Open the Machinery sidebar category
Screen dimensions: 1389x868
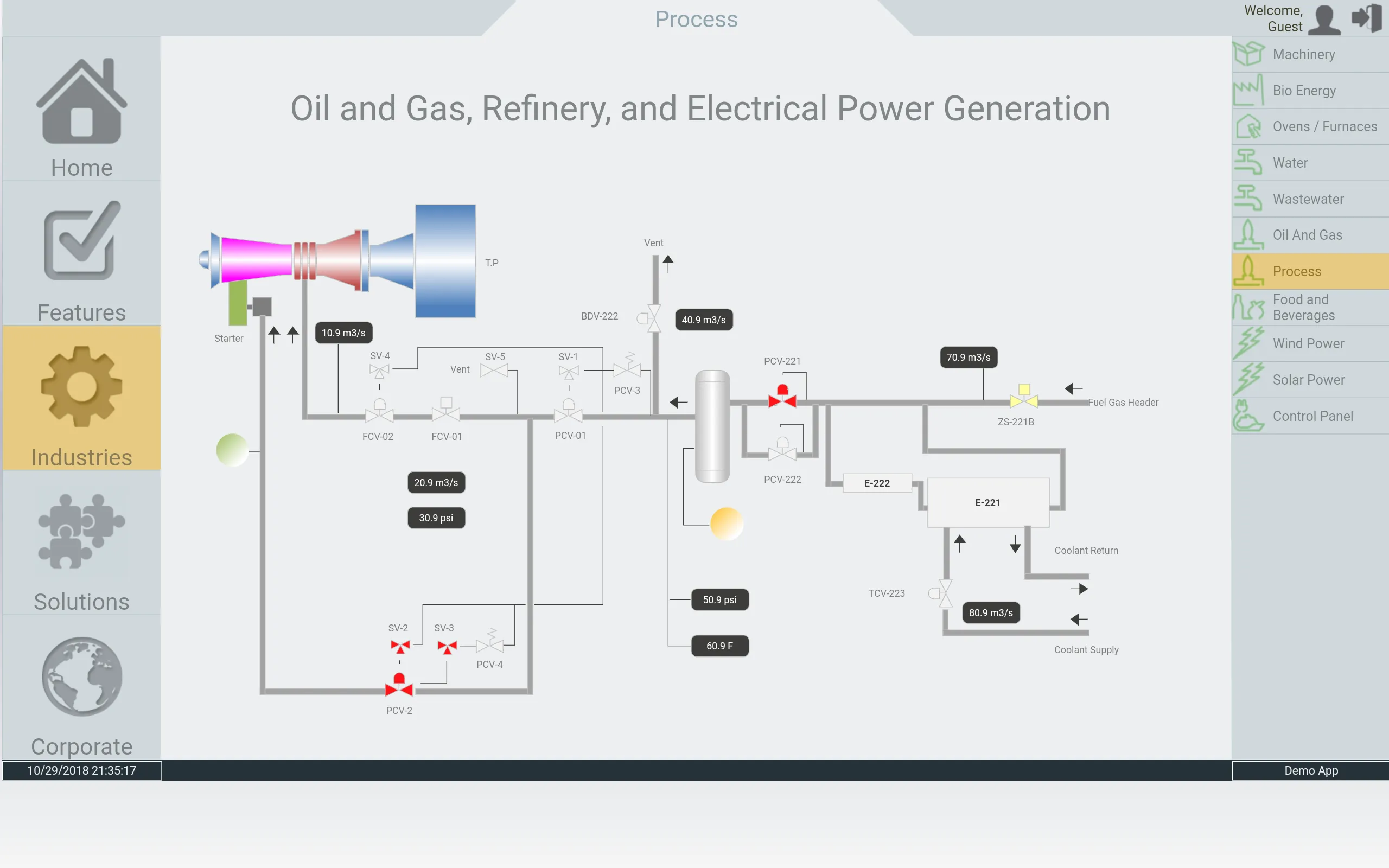point(1310,54)
